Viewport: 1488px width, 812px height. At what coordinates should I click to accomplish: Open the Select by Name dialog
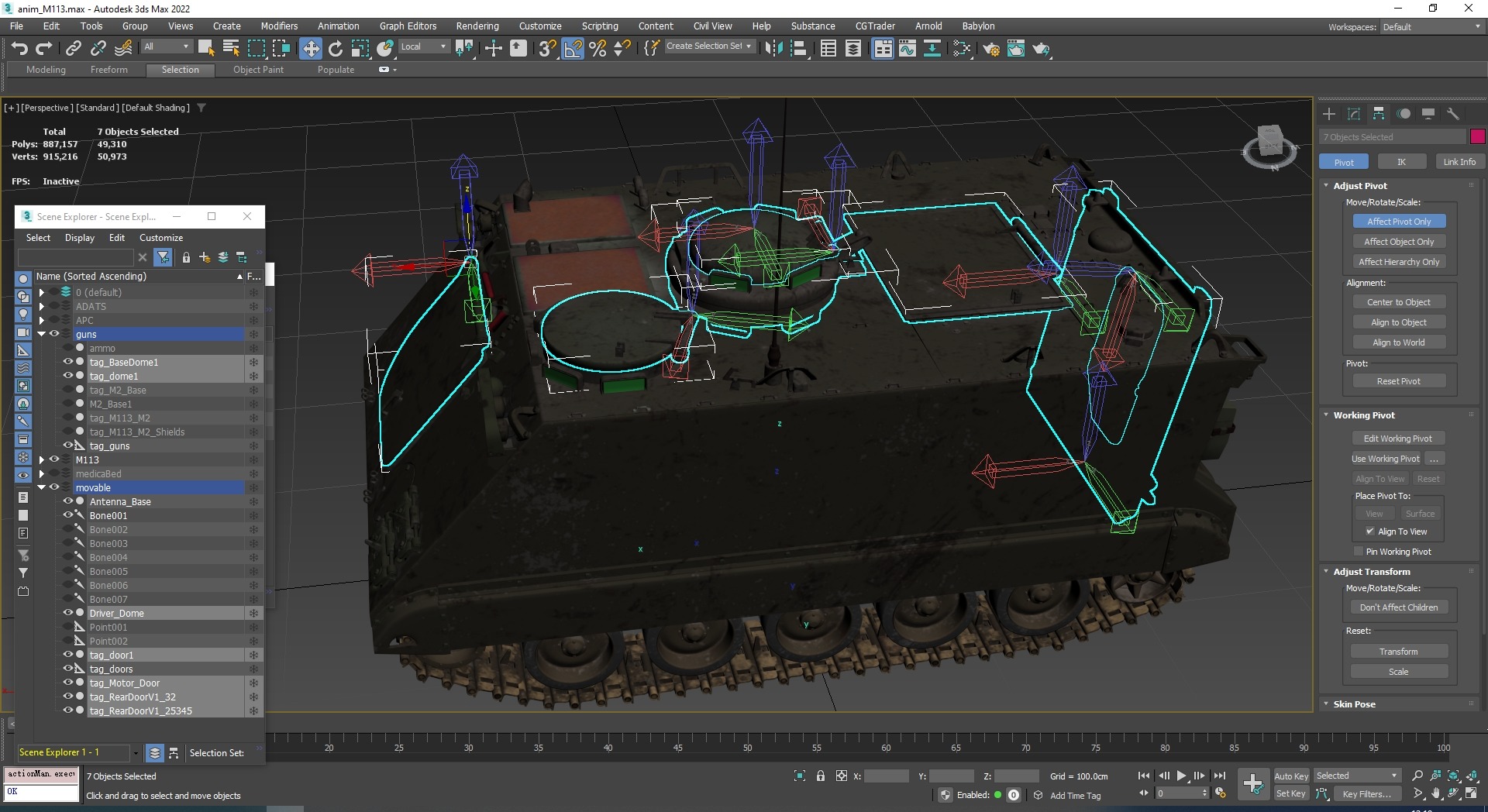(231, 48)
